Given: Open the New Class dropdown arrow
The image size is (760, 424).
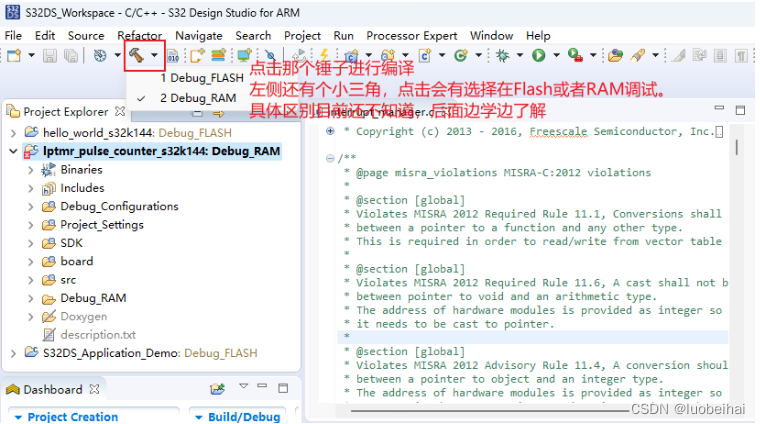Looking at the screenshot, I should coord(478,55).
